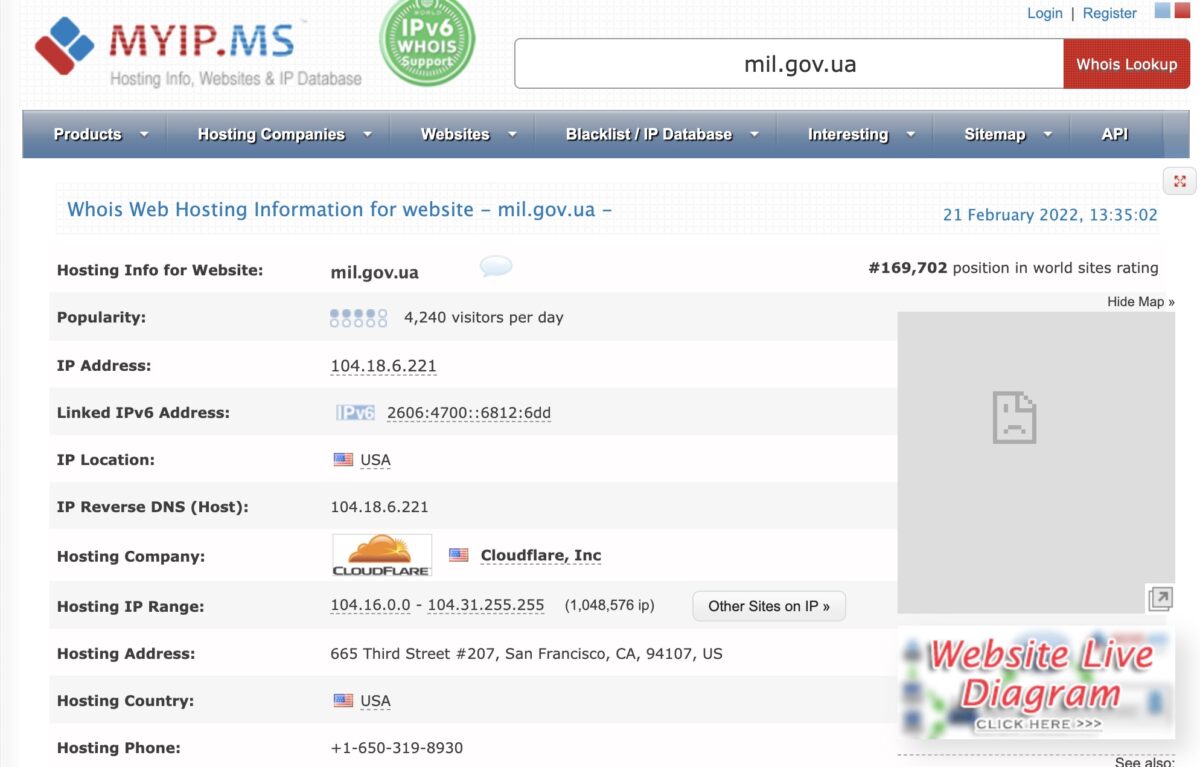Click the IP Reverse DNS host value
The image size is (1200, 767).
pyautogui.click(x=380, y=507)
